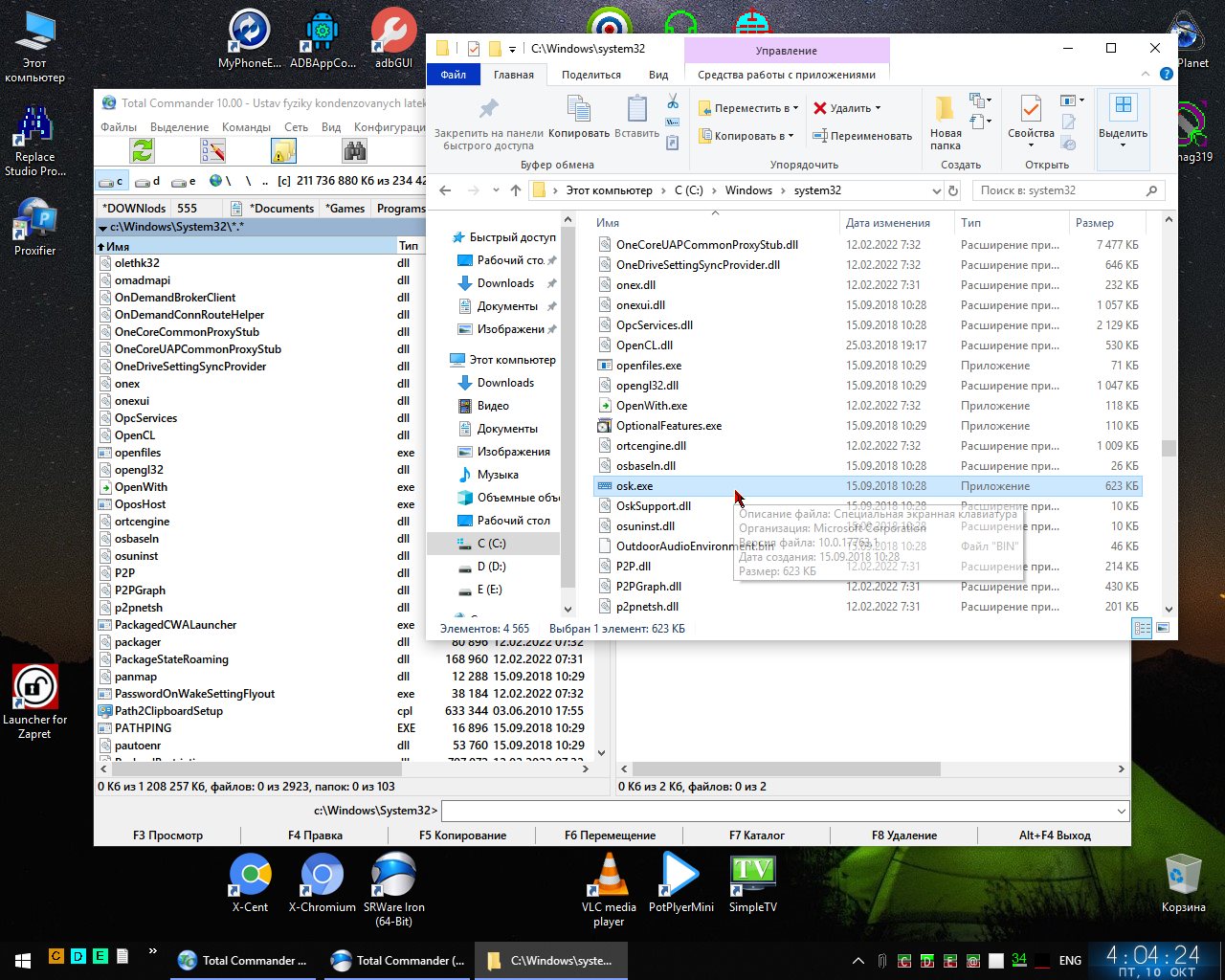1225x980 pixels.
Task: Go up one folder level in Explorer
Action: coord(516,190)
